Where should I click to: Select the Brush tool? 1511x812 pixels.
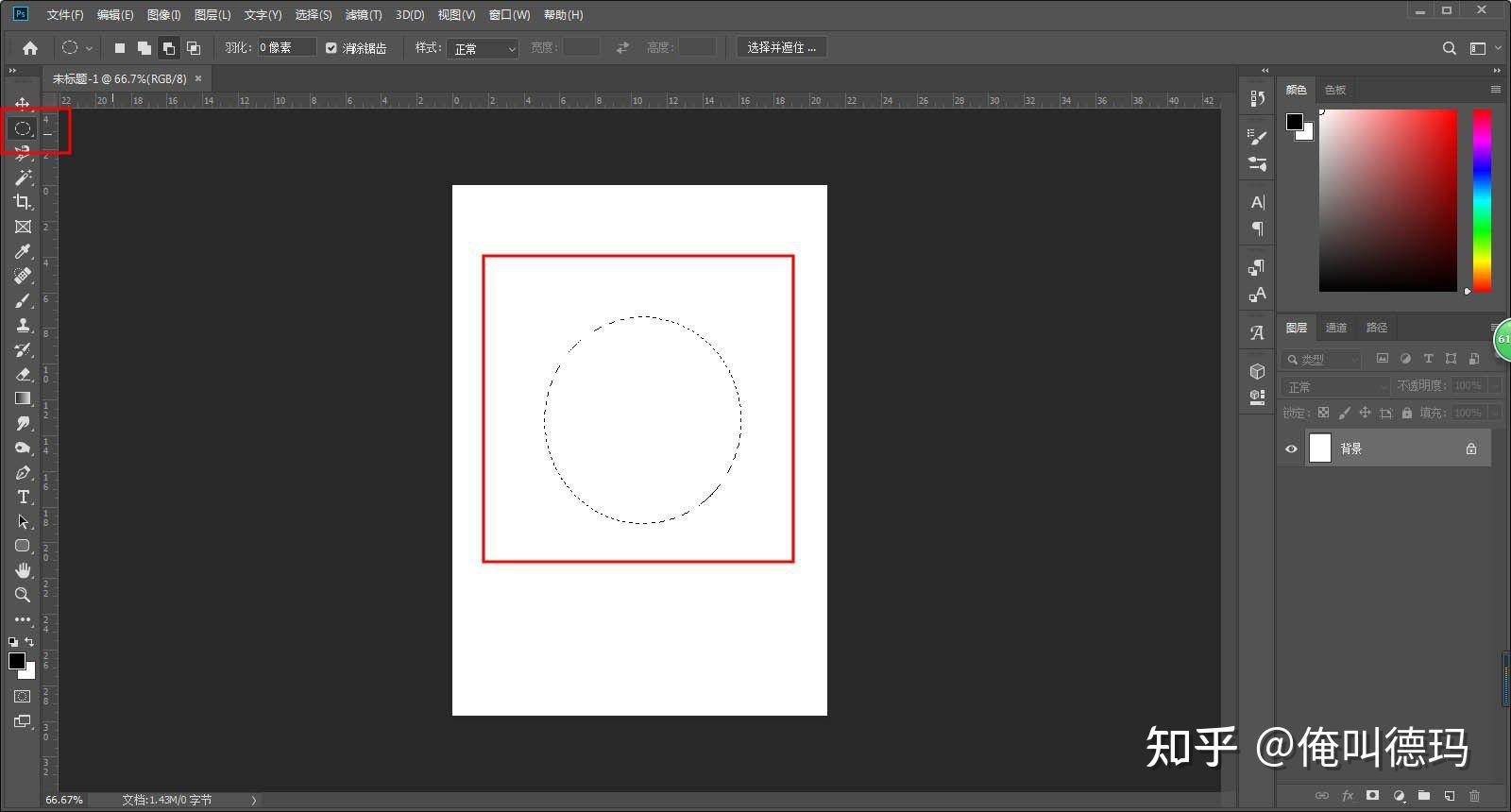click(x=23, y=300)
